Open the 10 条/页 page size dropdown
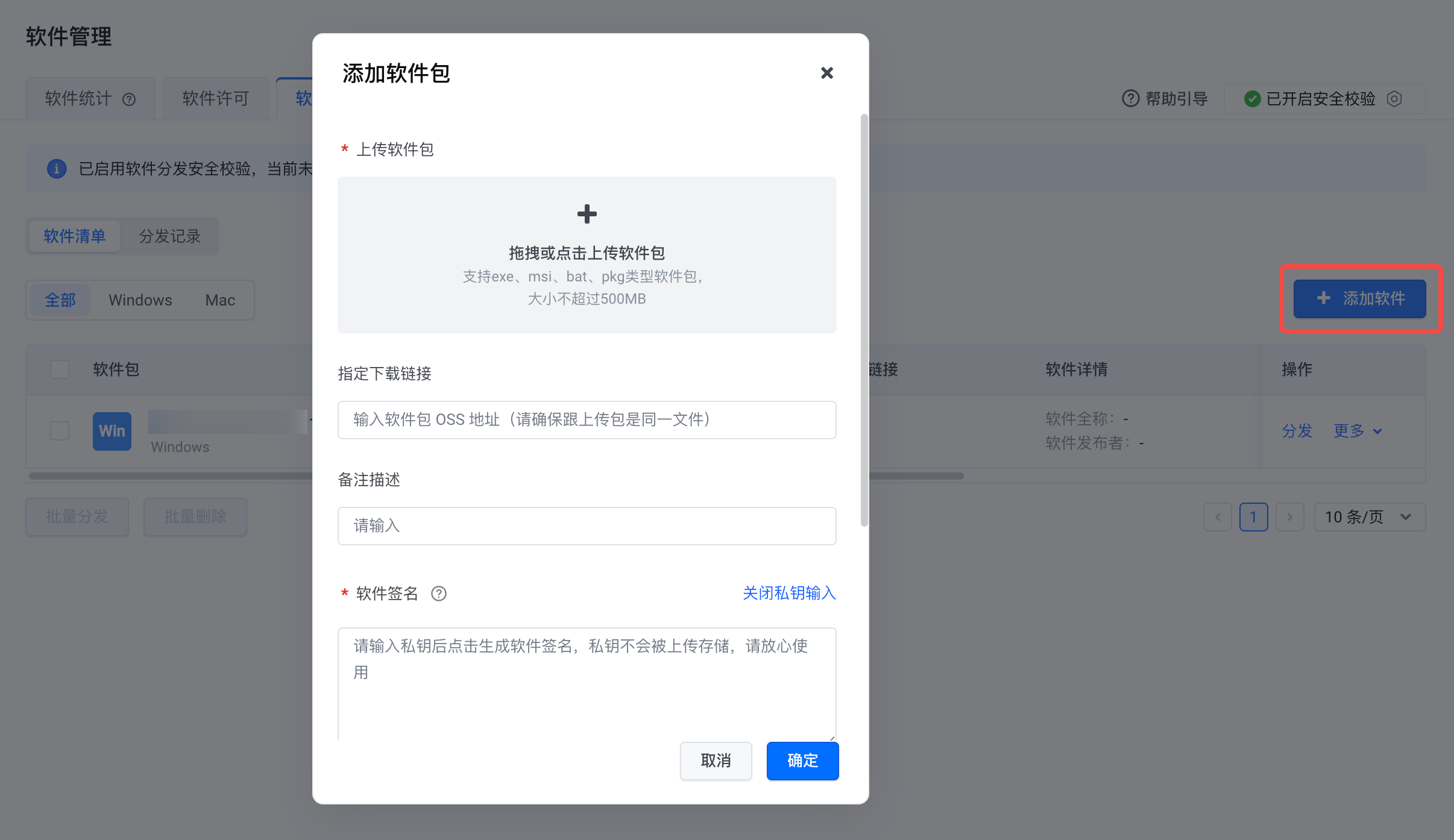 1369,517
